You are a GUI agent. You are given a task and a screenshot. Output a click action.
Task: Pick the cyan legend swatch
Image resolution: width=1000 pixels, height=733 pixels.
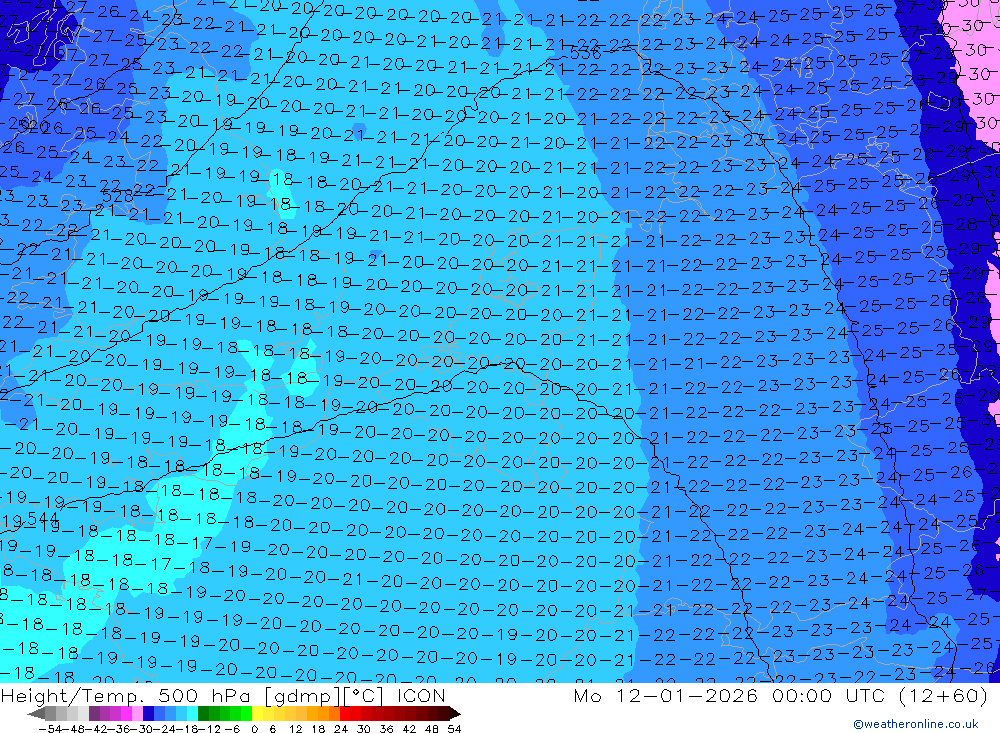tap(192, 714)
